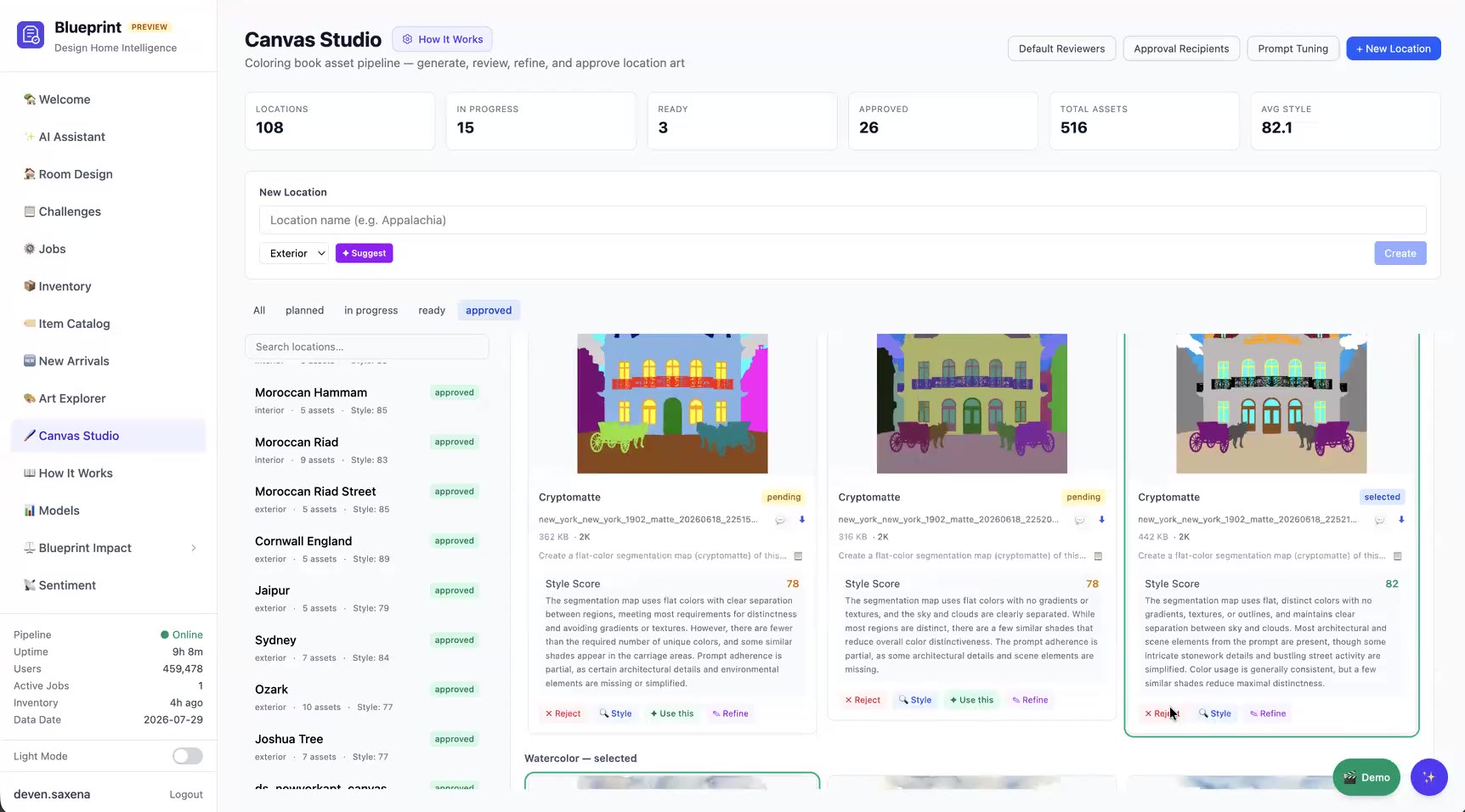The image size is (1465, 812).
Task: Copy the prompt of the 316 KB Cryptomatte asset
Action: click(x=1098, y=556)
